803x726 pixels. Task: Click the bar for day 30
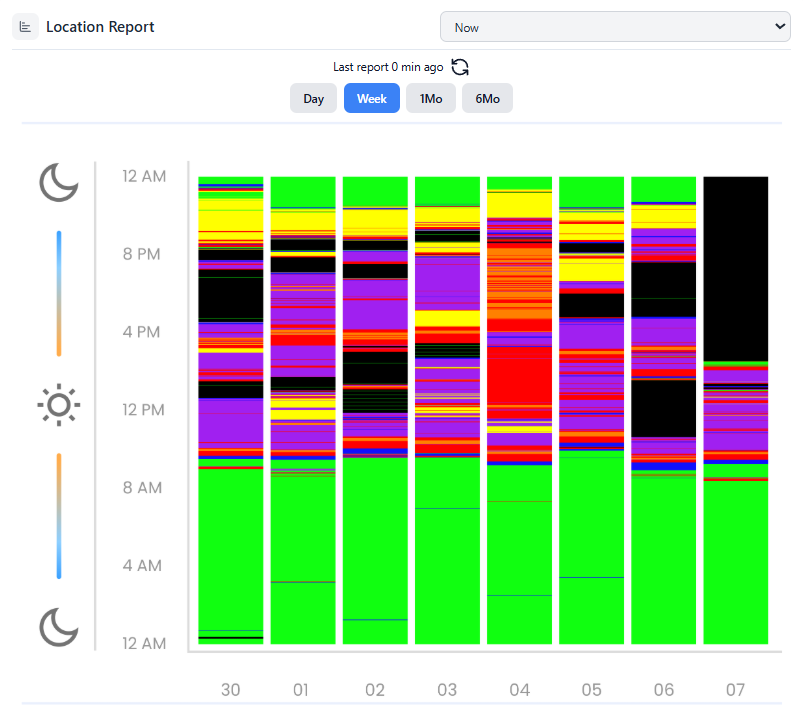coord(231,410)
